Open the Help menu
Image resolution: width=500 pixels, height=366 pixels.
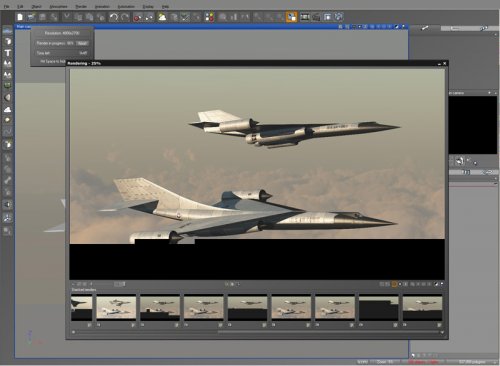165,6
